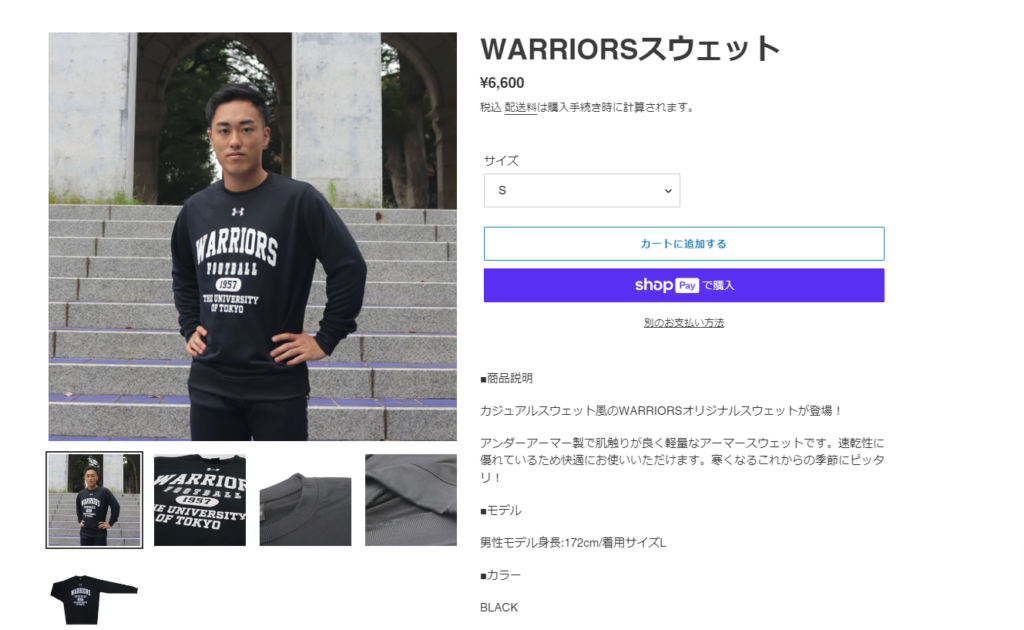1024x630 pixels.
Task: Open 別のお支払い方法 other payment options link
Action: [x=684, y=323]
